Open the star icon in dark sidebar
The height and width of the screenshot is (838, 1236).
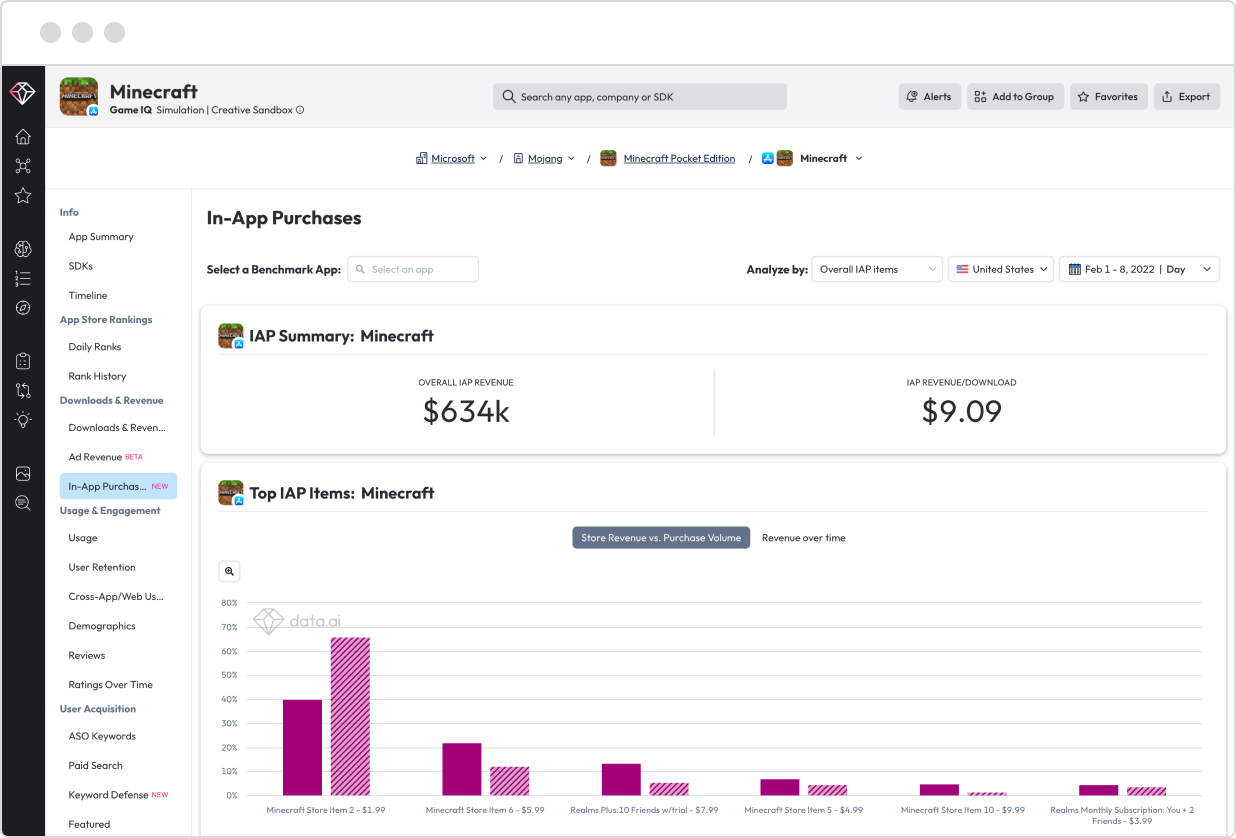click(x=23, y=196)
